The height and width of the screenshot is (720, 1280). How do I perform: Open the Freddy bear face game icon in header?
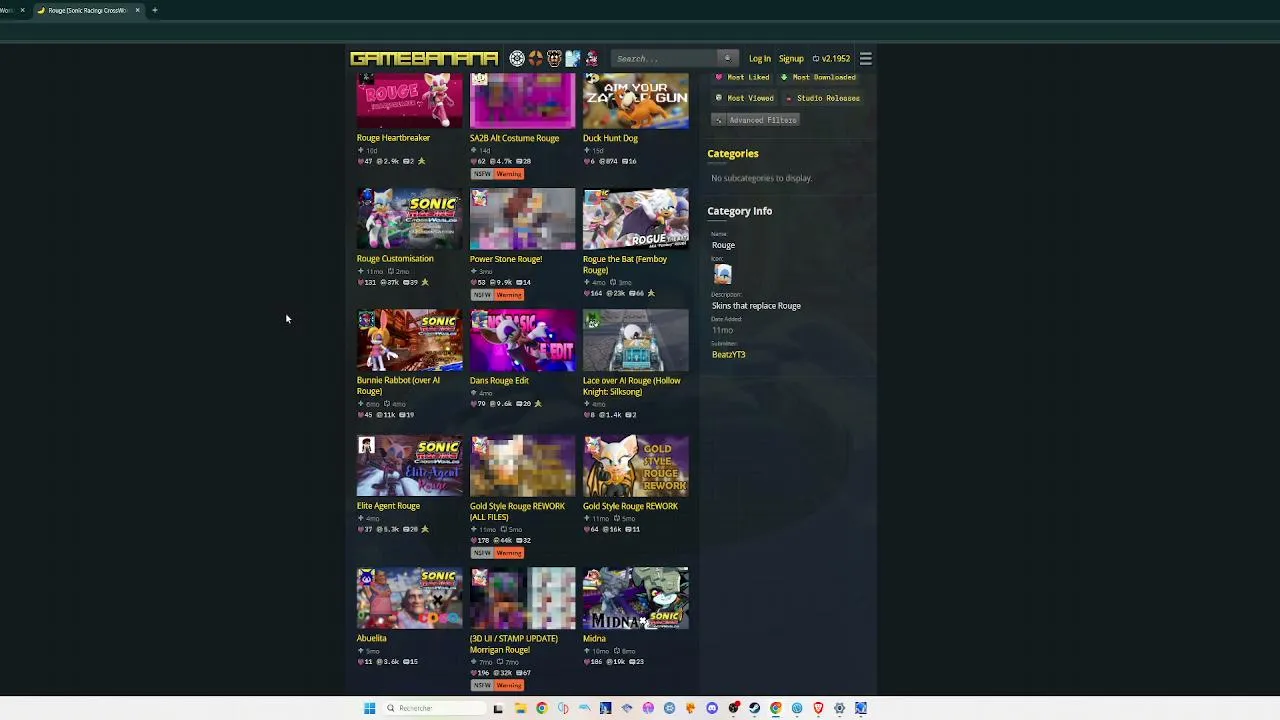(554, 58)
